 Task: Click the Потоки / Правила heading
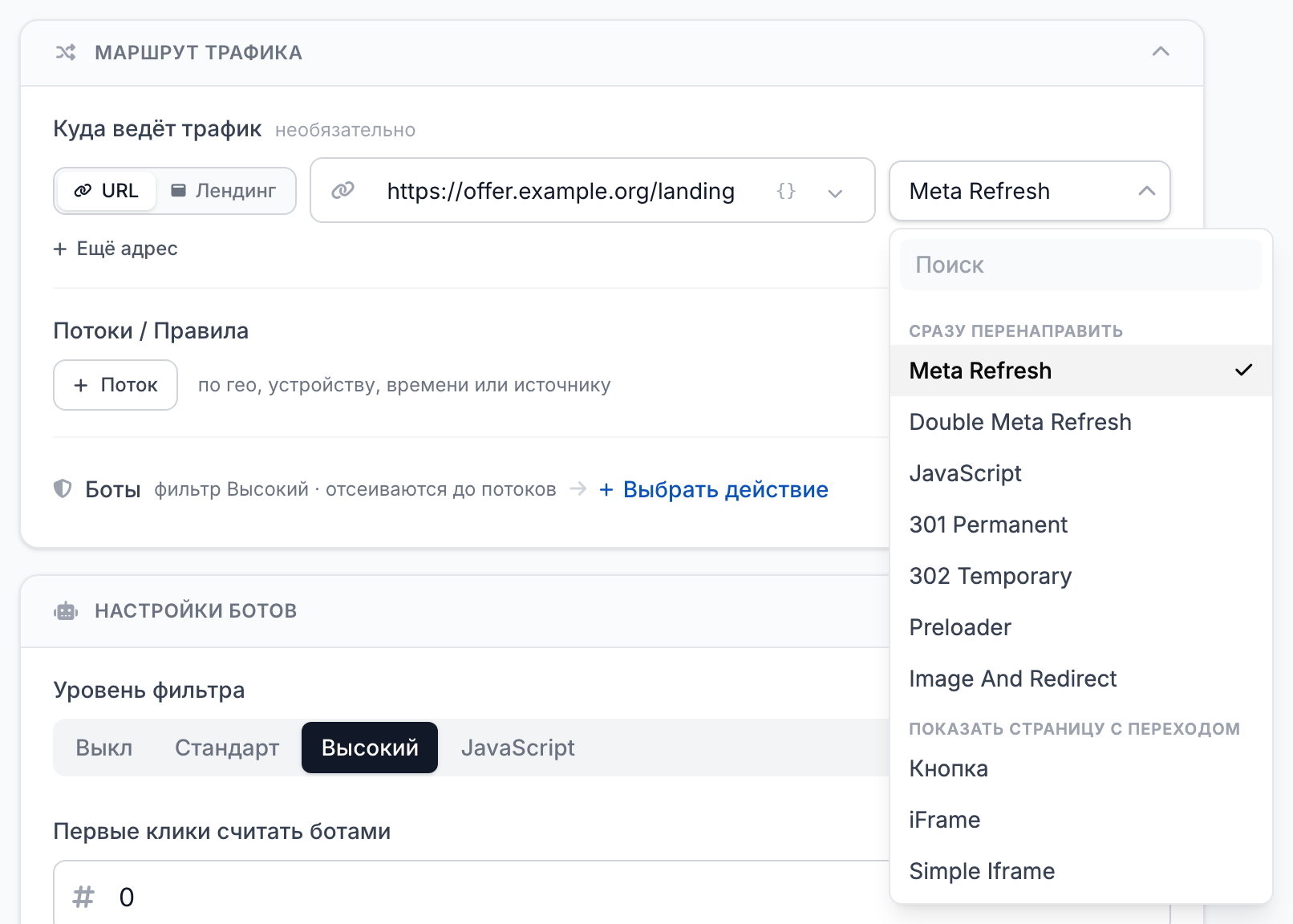click(151, 330)
